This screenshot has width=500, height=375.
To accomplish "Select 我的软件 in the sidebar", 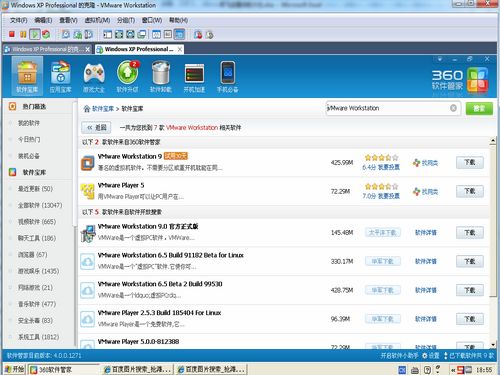I will pyautogui.click(x=29, y=123).
